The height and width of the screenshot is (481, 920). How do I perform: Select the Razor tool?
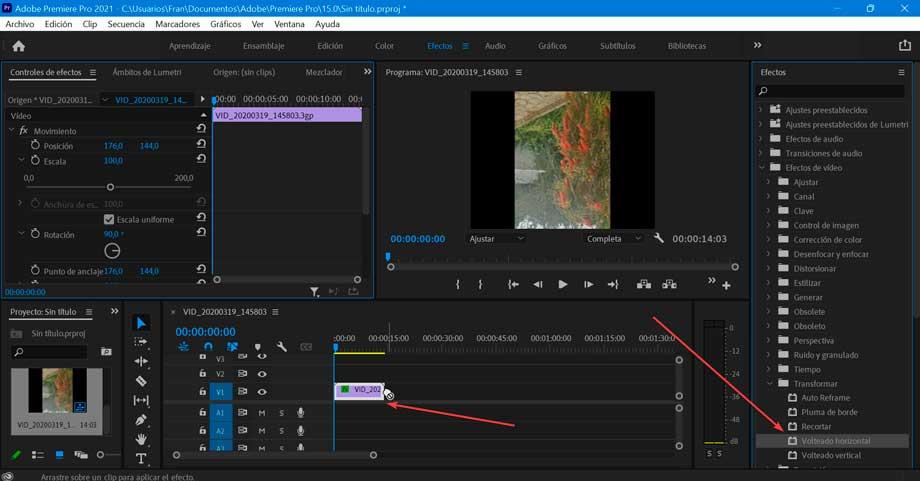coord(141,381)
